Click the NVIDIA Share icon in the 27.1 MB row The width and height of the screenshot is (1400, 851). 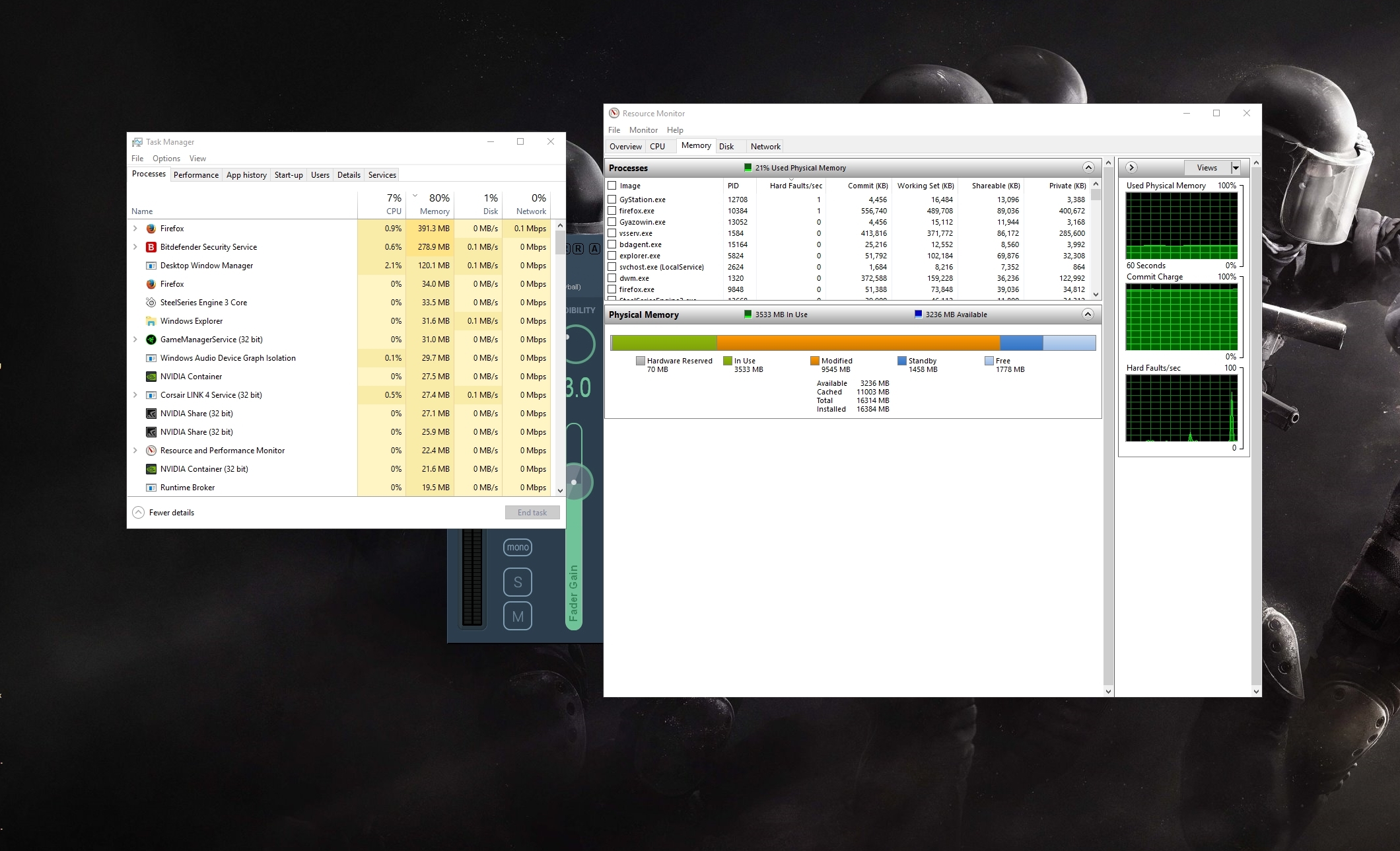(x=151, y=414)
